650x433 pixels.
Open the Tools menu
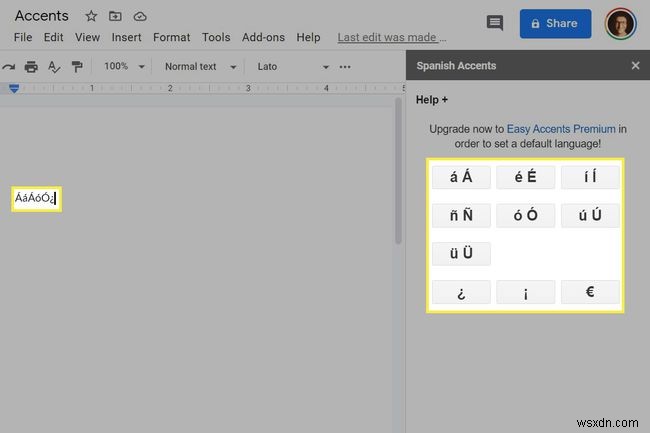click(216, 37)
